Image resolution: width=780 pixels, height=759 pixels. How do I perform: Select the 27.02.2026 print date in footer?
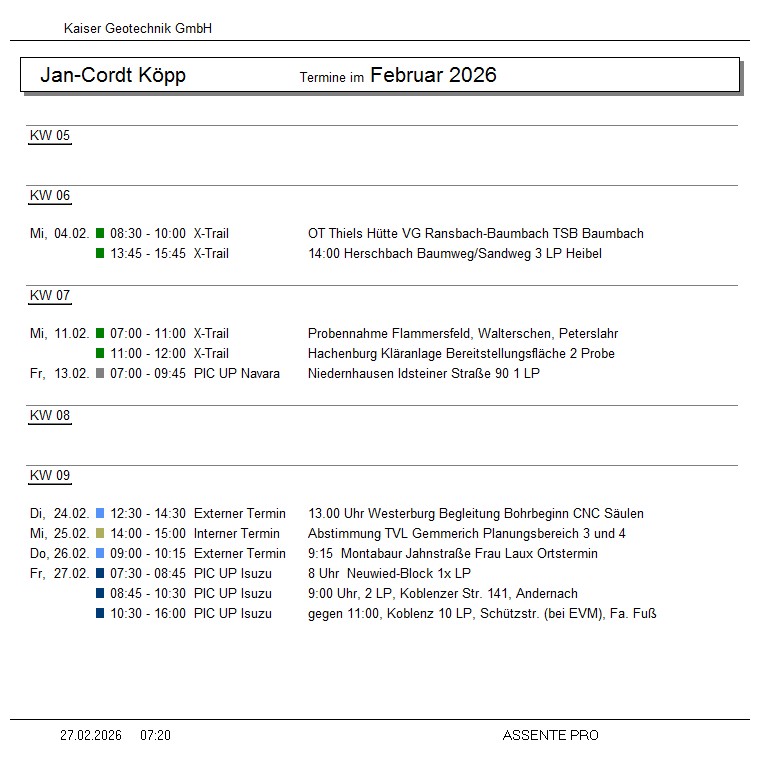[91, 736]
